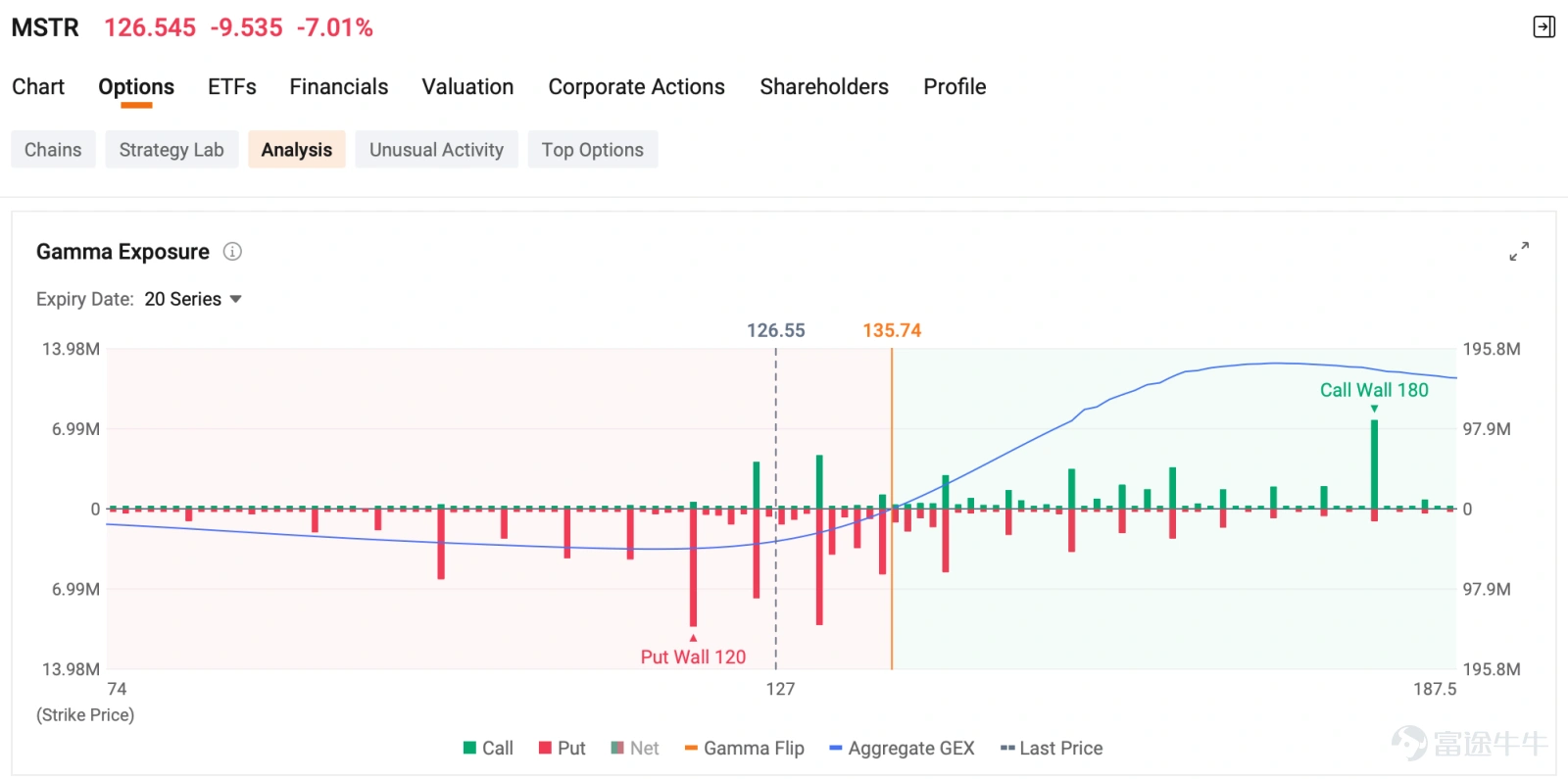The image size is (1568, 779).
Task: Select the Unusual Activity sub-tab
Action: tap(436, 150)
